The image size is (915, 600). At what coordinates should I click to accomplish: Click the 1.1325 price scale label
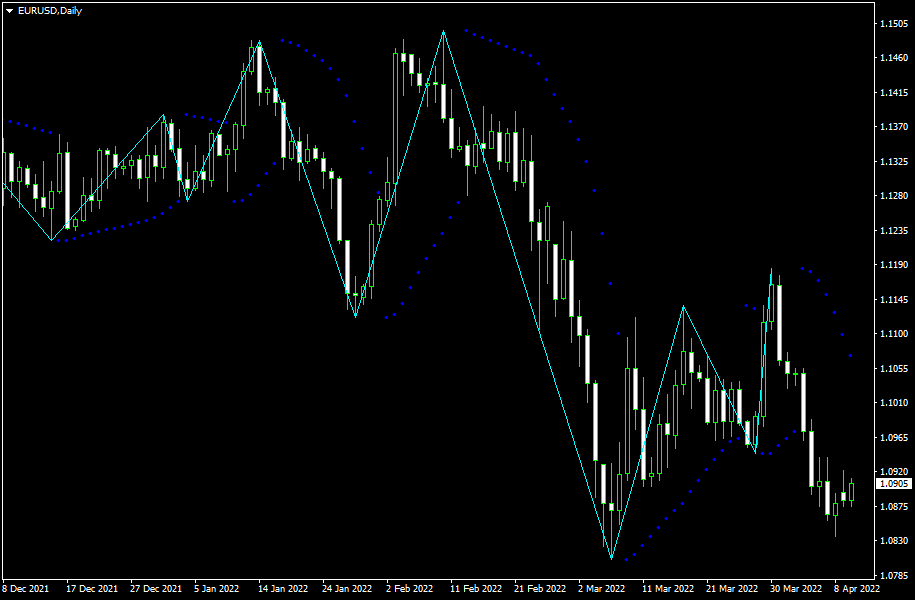pos(894,162)
